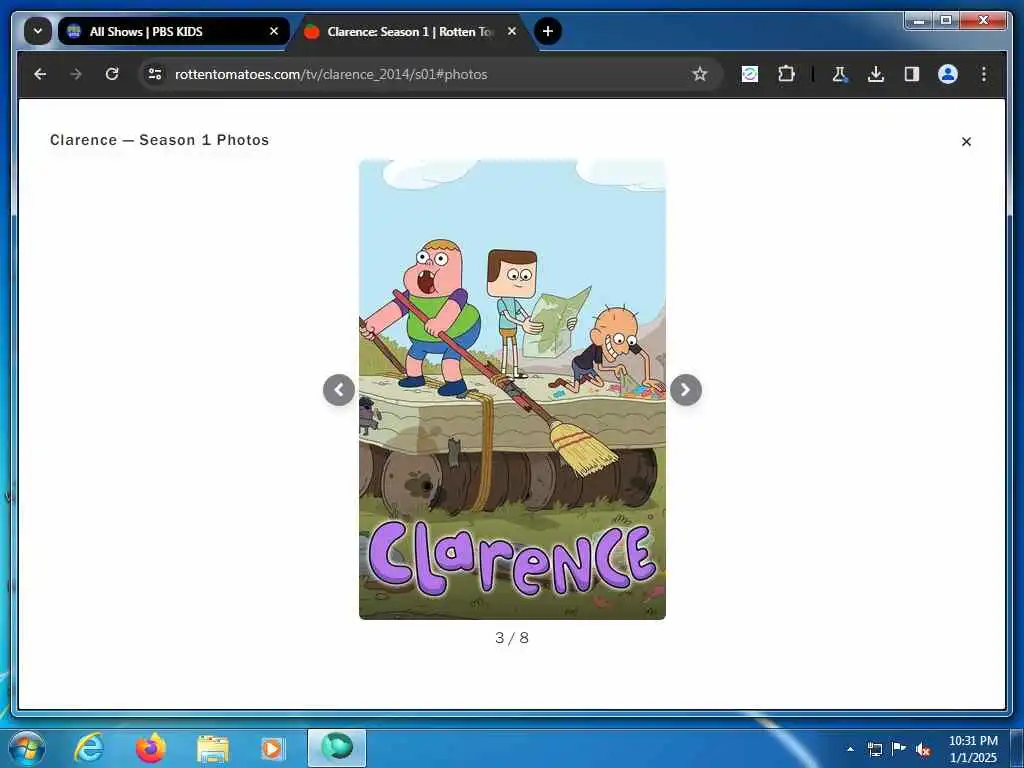Open site information icon in address bar
Viewport: 1024px width, 768px height.
155,74
